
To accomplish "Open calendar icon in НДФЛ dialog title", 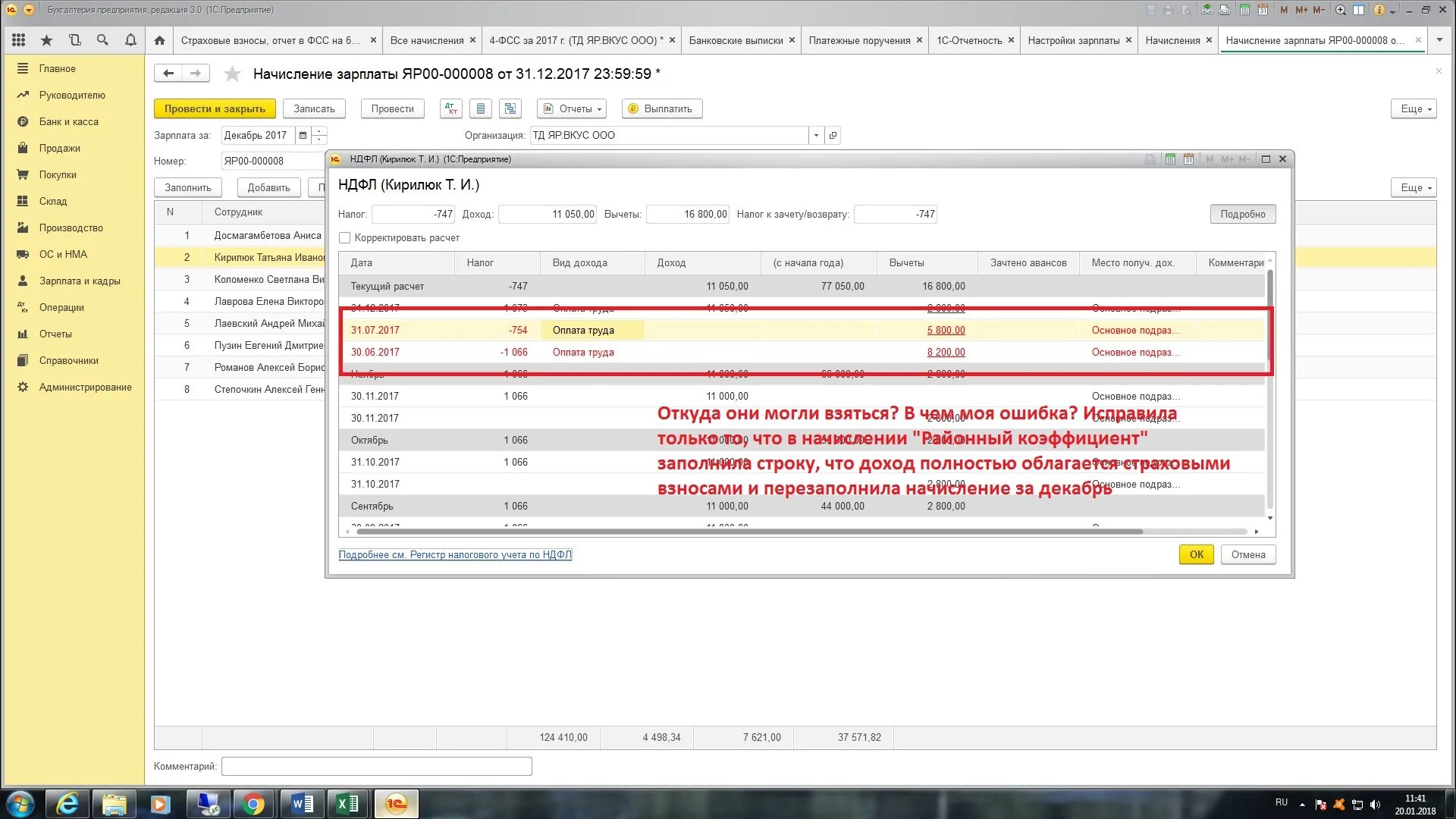I will (1188, 159).
